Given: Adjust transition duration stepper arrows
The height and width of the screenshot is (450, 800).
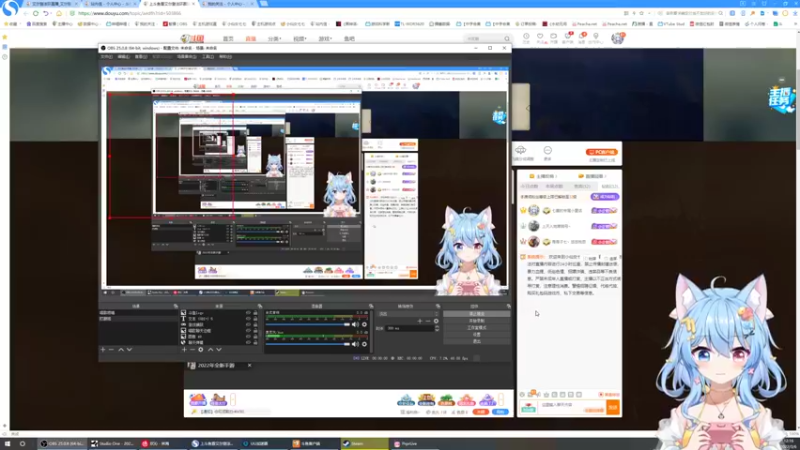Looking at the screenshot, I should tap(437, 329).
